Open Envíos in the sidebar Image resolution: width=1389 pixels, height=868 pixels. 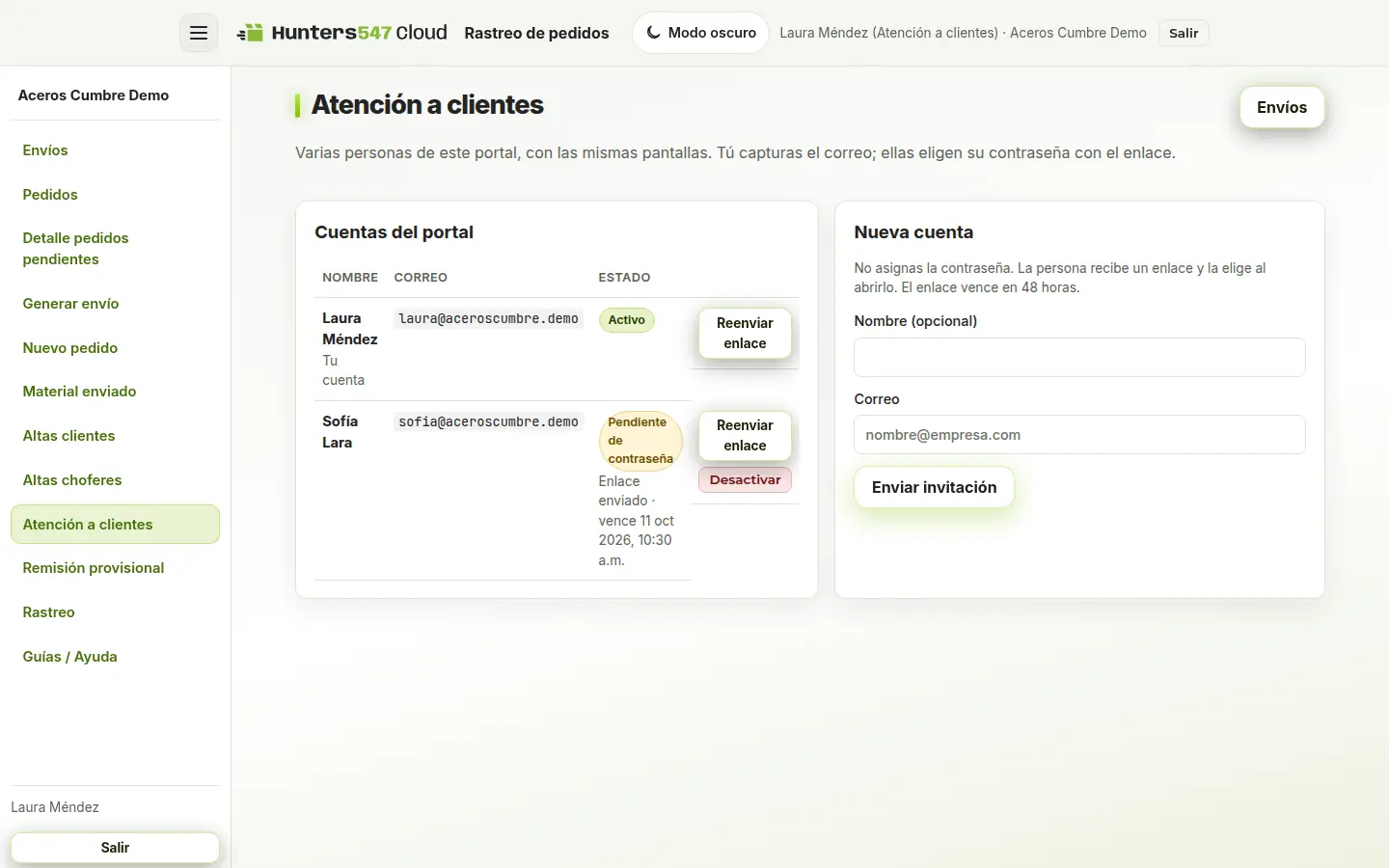[115, 150]
